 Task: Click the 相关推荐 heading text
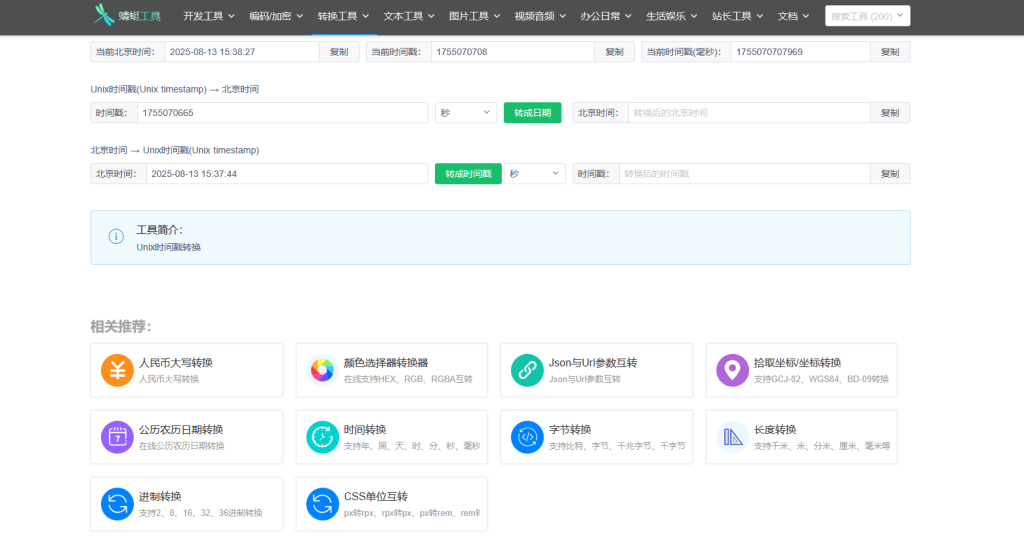pyautogui.click(x=121, y=326)
